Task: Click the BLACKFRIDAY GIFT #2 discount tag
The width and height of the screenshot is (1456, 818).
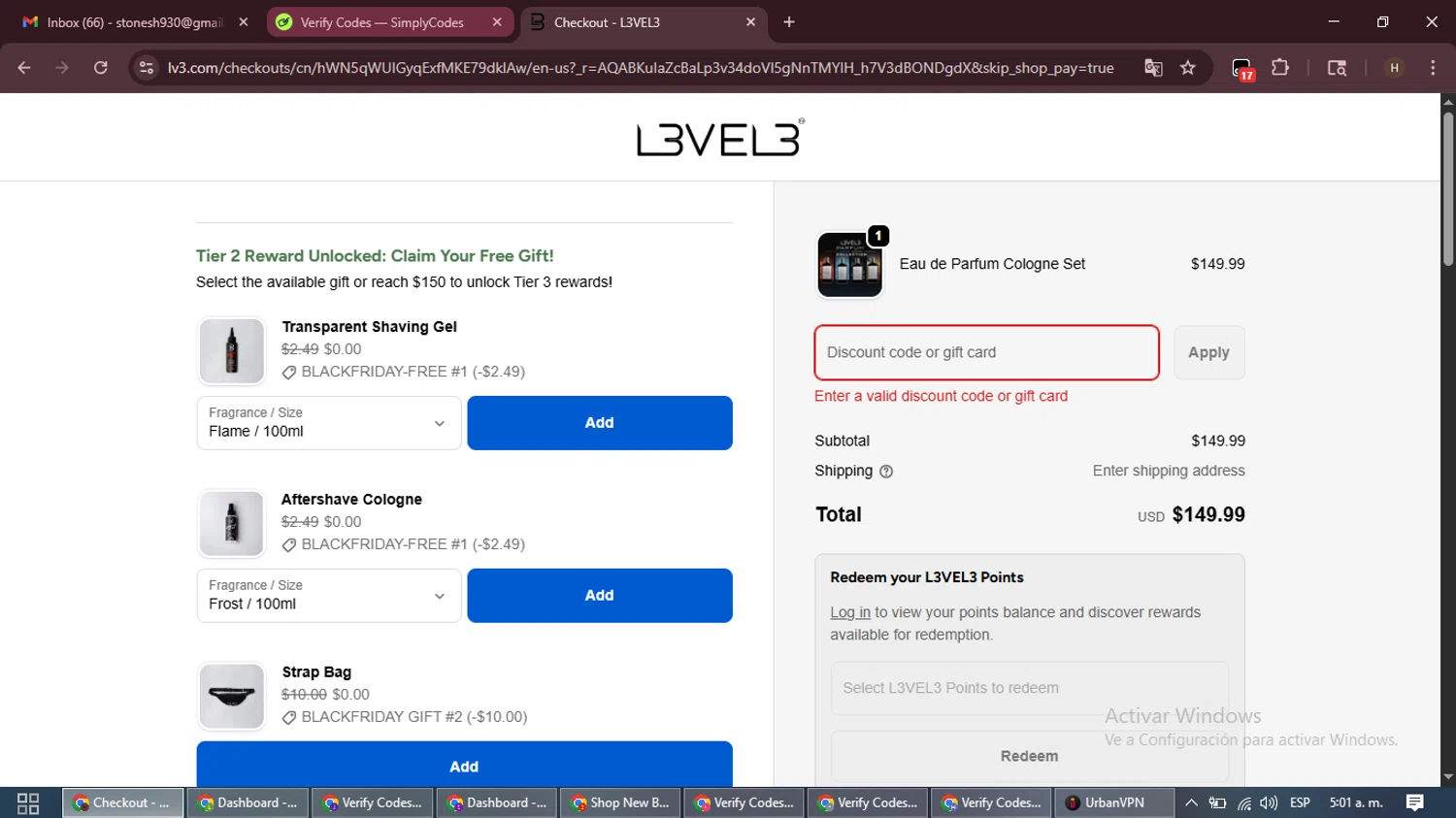Action: [x=405, y=717]
